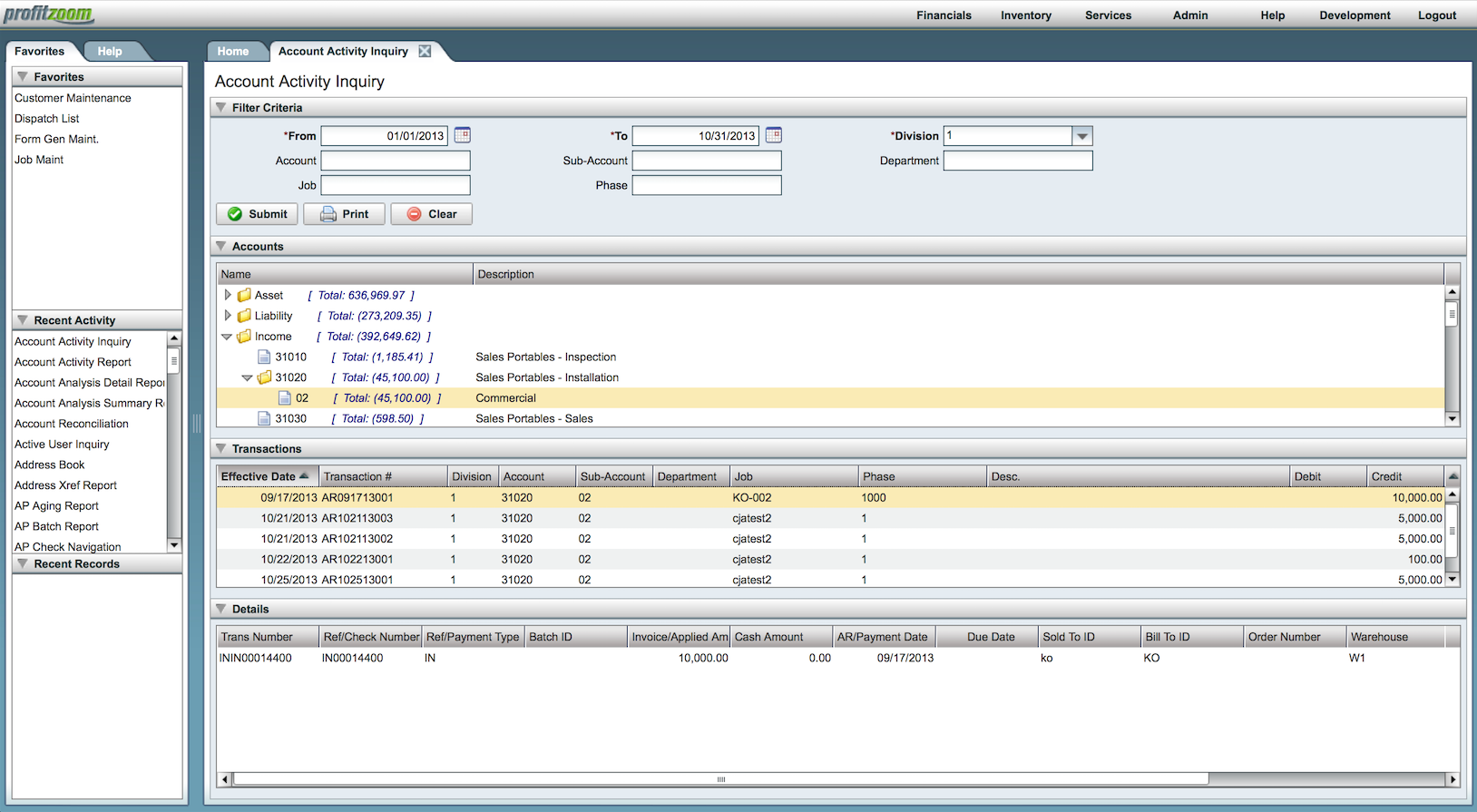Click the 31030 account document icon
Image resolution: width=1477 pixels, height=812 pixels.
click(x=264, y=419)
